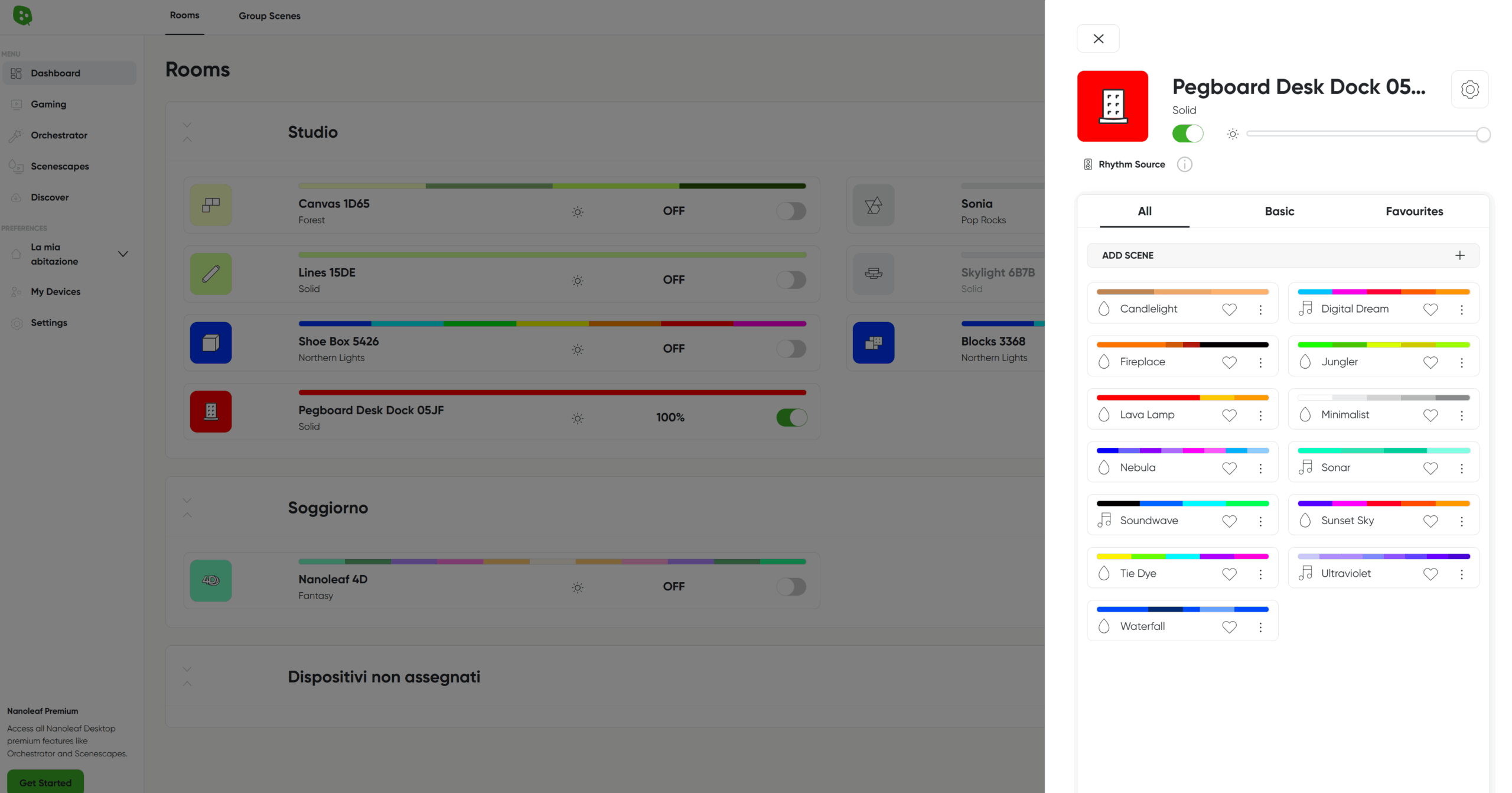Viewport: 1512px width, 793px height.
Task: Expand the La mia abitazione dropdown
Action: [123, 254]
